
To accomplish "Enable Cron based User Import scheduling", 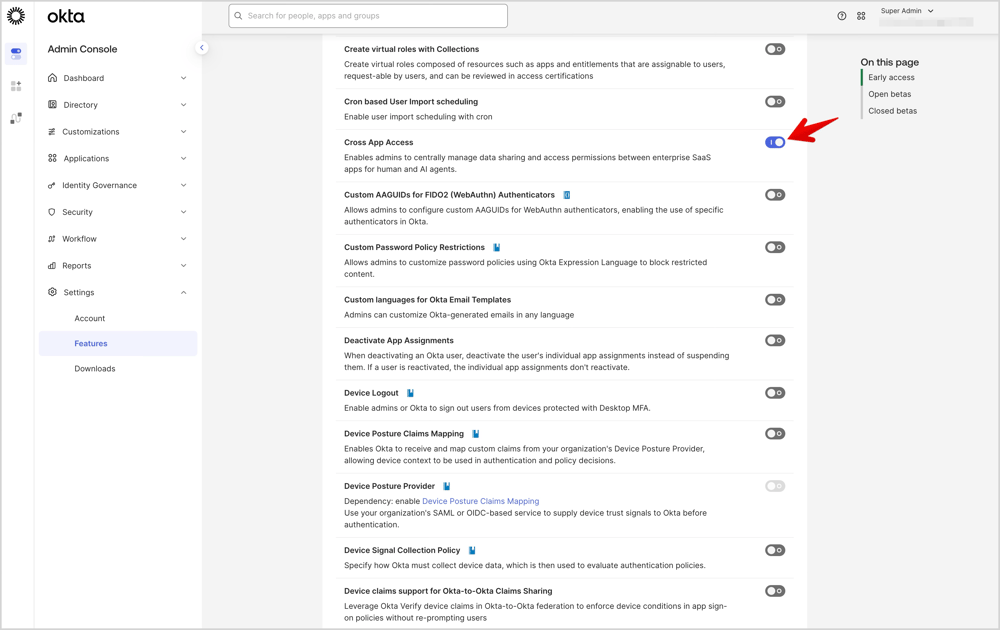I will tap(775, 102).
